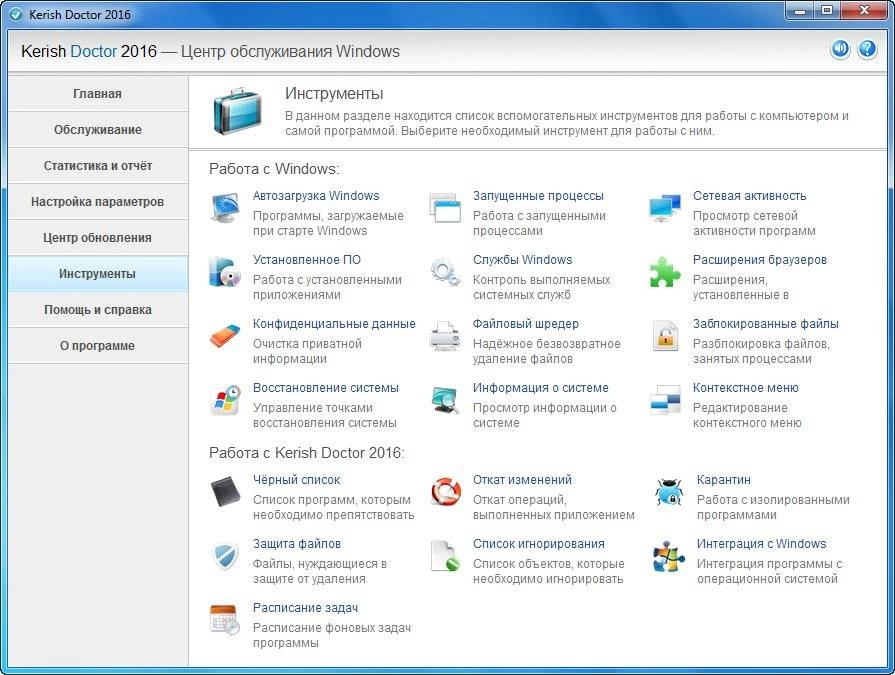This screenshot has height=675, width=895.
Task: Click description 'Работа с изолированными программами'
Action: (773, 507)
